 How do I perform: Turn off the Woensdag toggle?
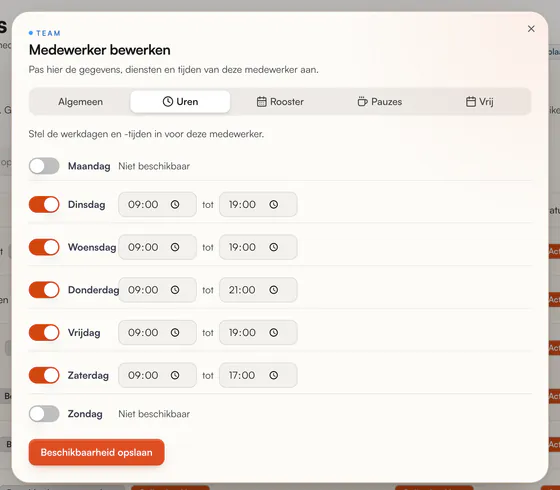(44, 247)
